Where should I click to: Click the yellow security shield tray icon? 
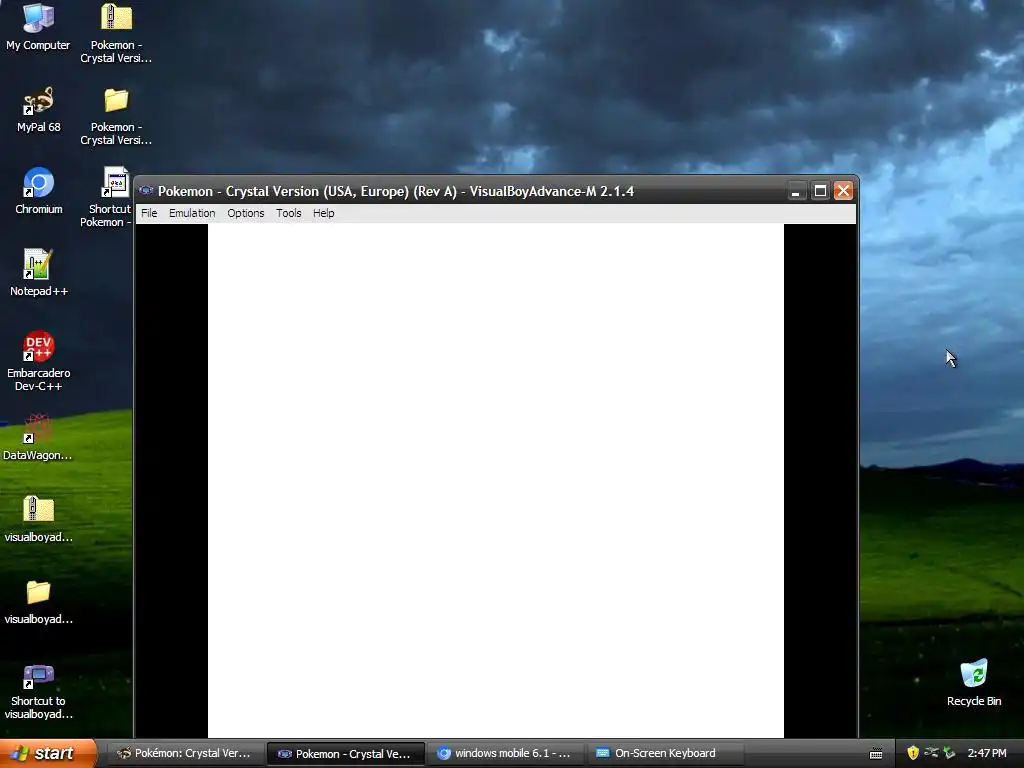coord(913,753)
